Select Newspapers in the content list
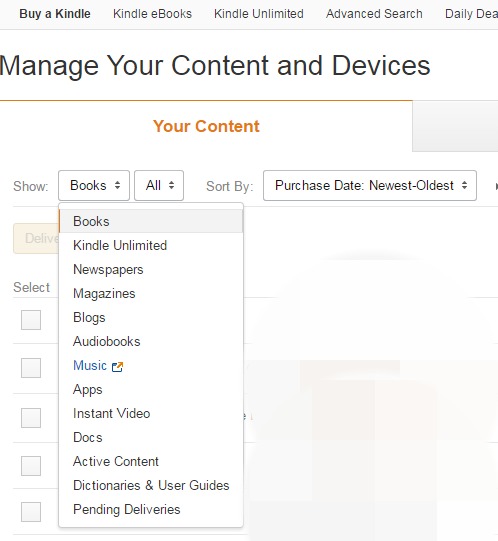Image resolution: width=498 pixels, height=541 pixels. point(151,269)
